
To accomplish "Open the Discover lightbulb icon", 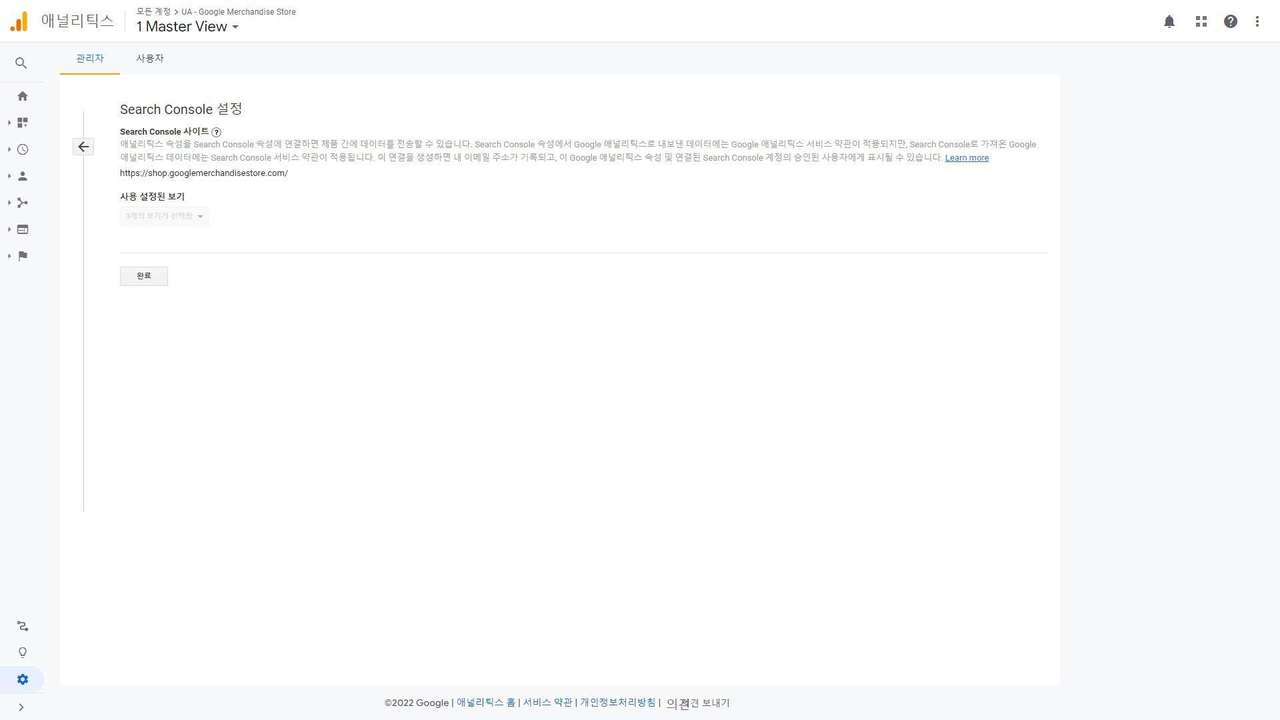I will point(22,652).
